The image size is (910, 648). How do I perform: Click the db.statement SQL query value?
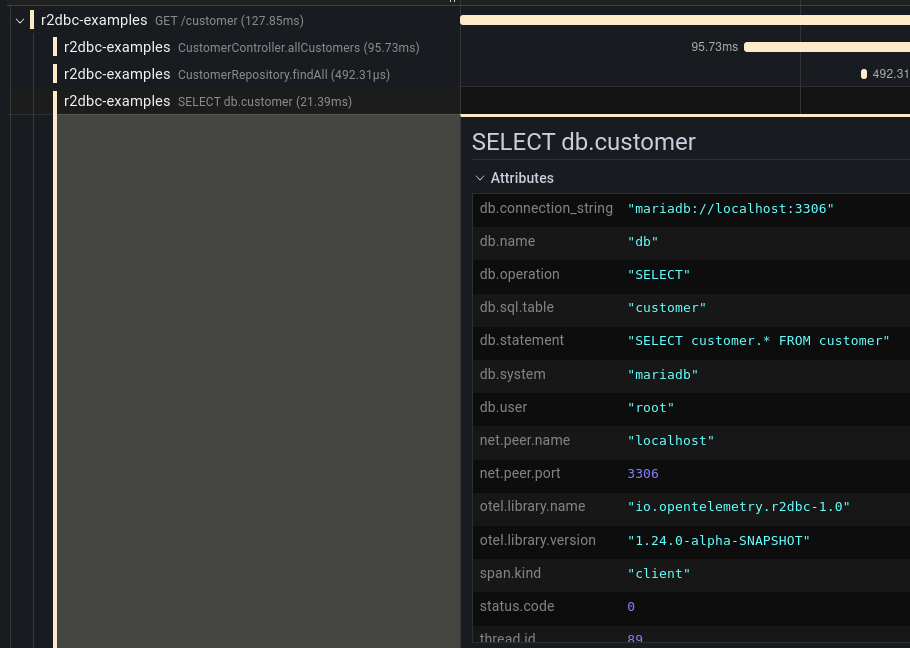(758, 341)
